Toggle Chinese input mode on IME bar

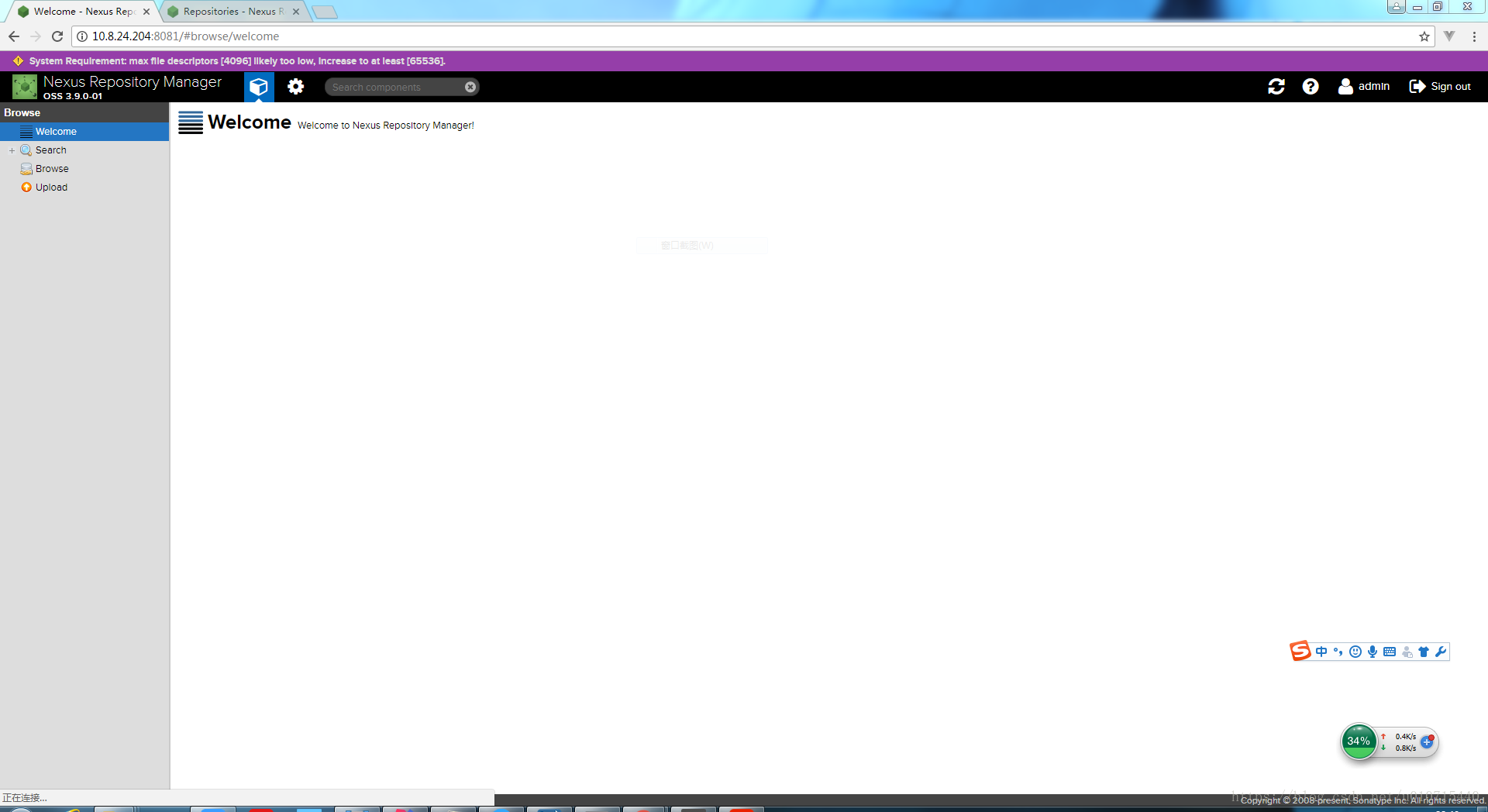point(1321,652)
